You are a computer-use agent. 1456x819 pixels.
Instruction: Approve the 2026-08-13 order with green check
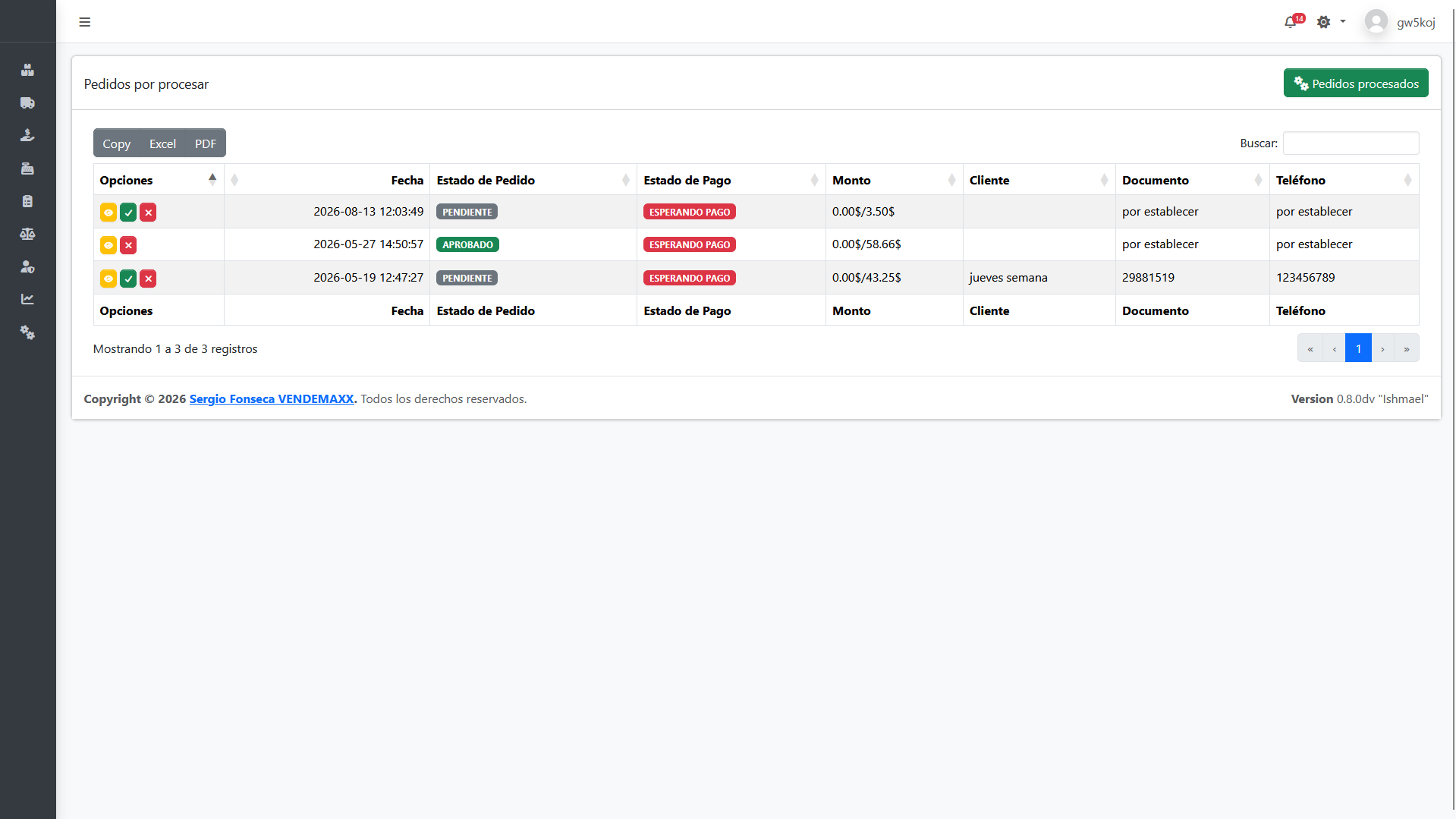click(128, 213)
